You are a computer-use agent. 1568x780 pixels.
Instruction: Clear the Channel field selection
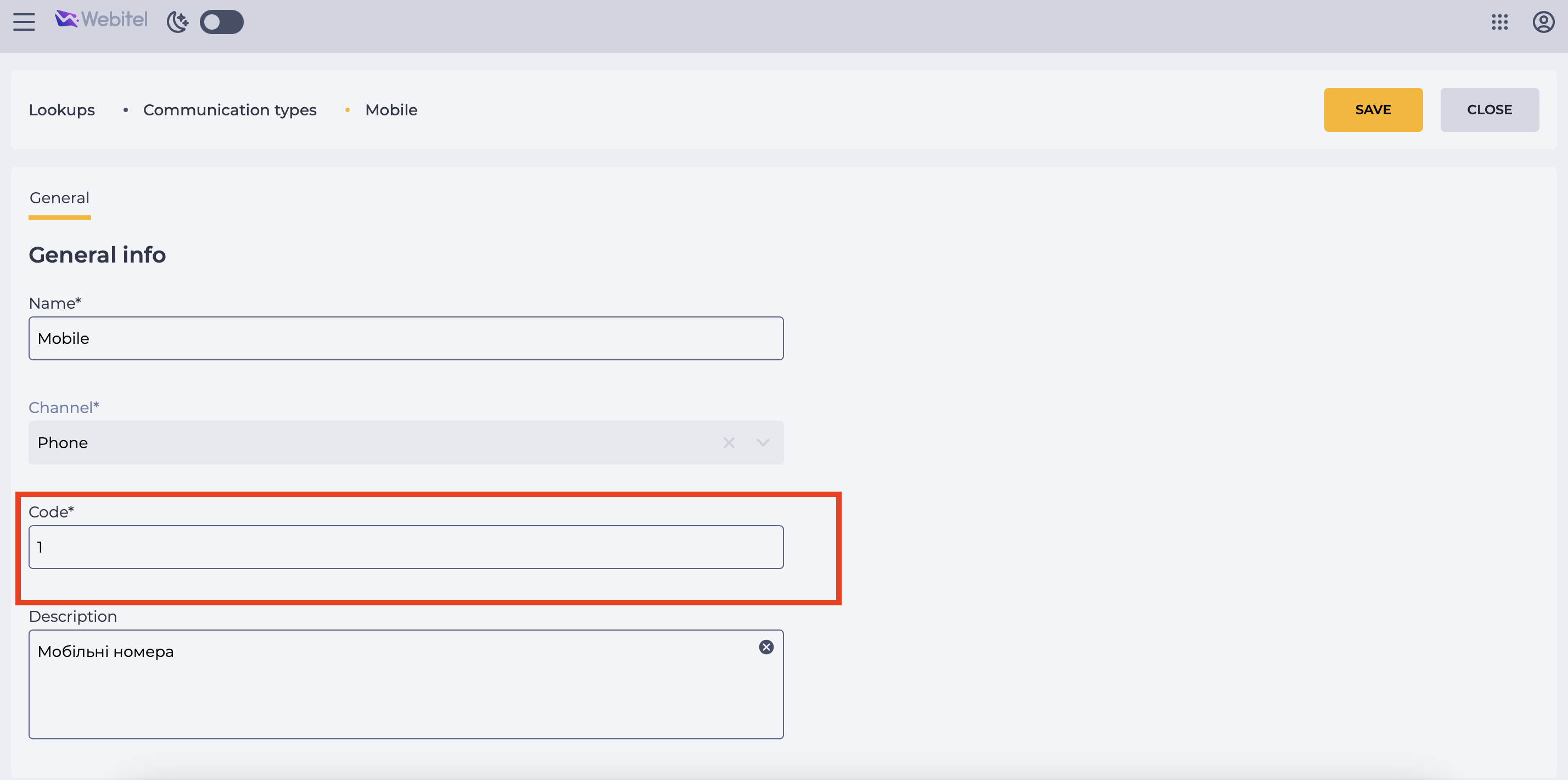[x=729, y=443]
